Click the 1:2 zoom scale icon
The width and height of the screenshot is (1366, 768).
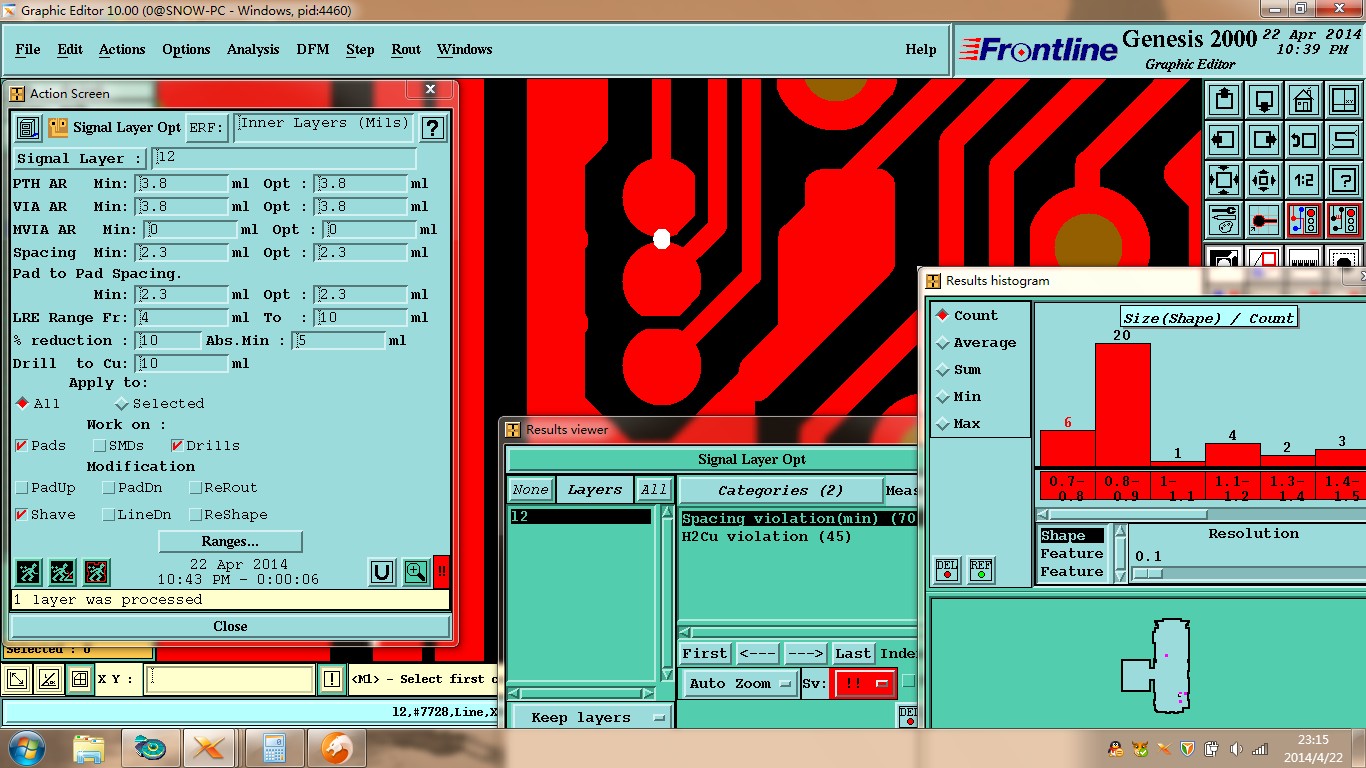click(x=1304, y=181)
